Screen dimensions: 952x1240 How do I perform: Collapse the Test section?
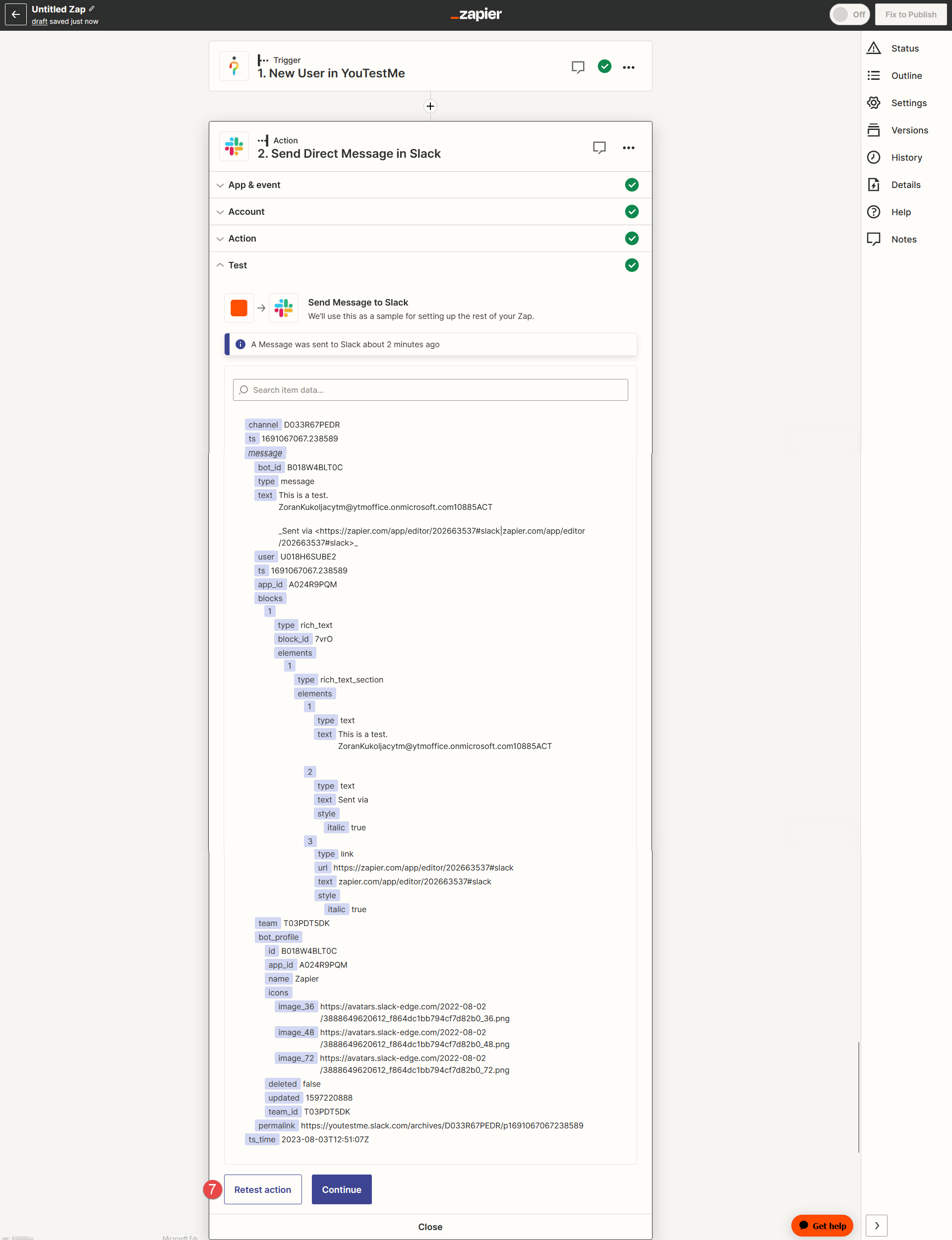click(x=430, y=265)
